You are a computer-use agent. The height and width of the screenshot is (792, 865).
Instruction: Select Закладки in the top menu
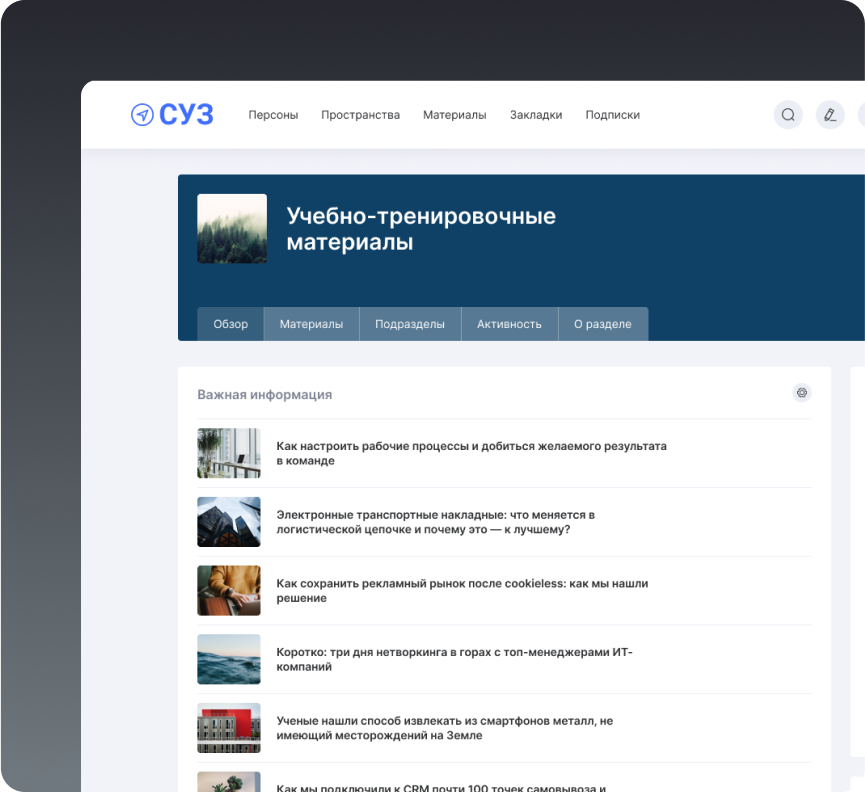click(x=535, y=115)
